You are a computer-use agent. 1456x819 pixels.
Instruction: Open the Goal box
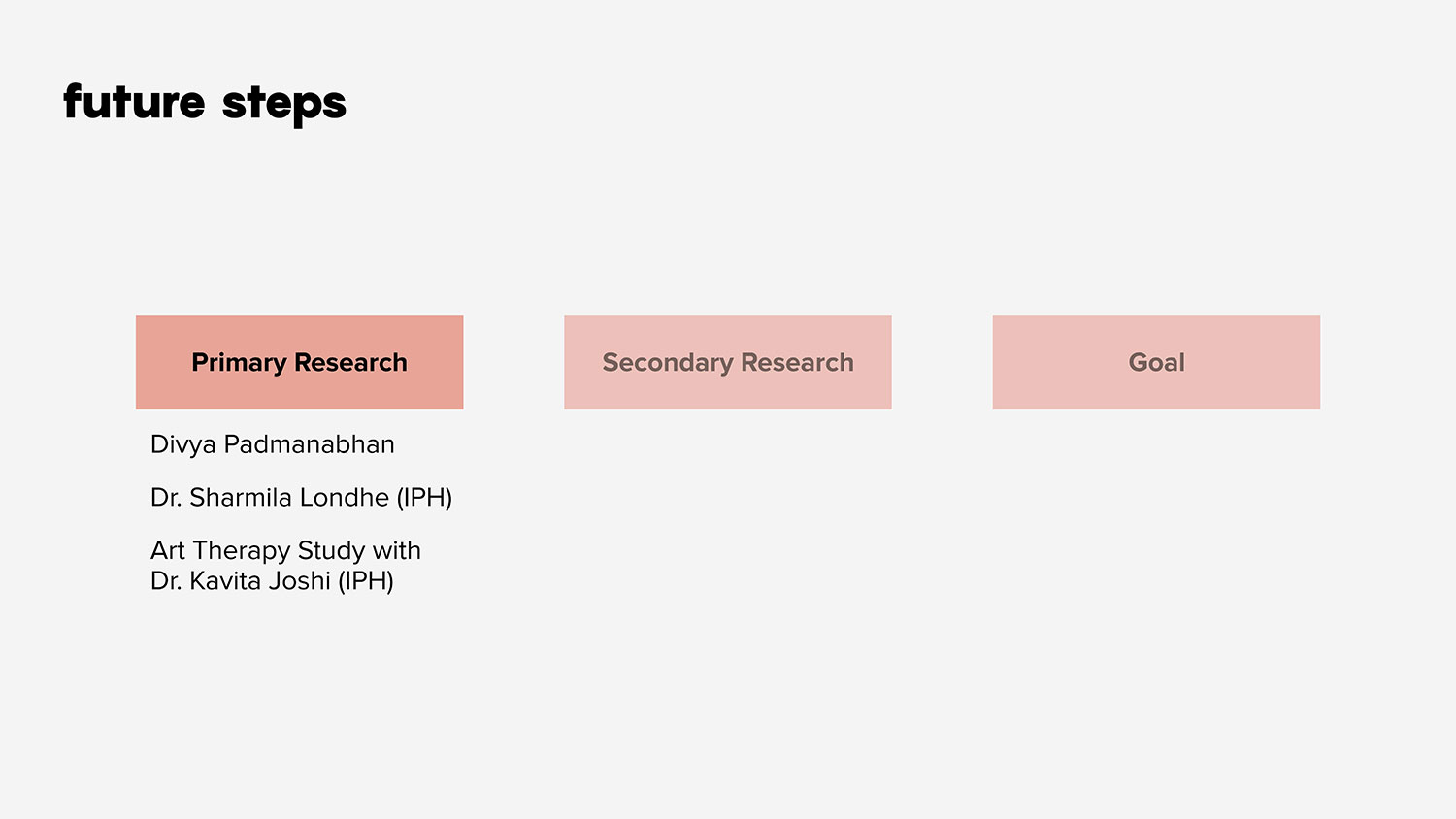1155,362
